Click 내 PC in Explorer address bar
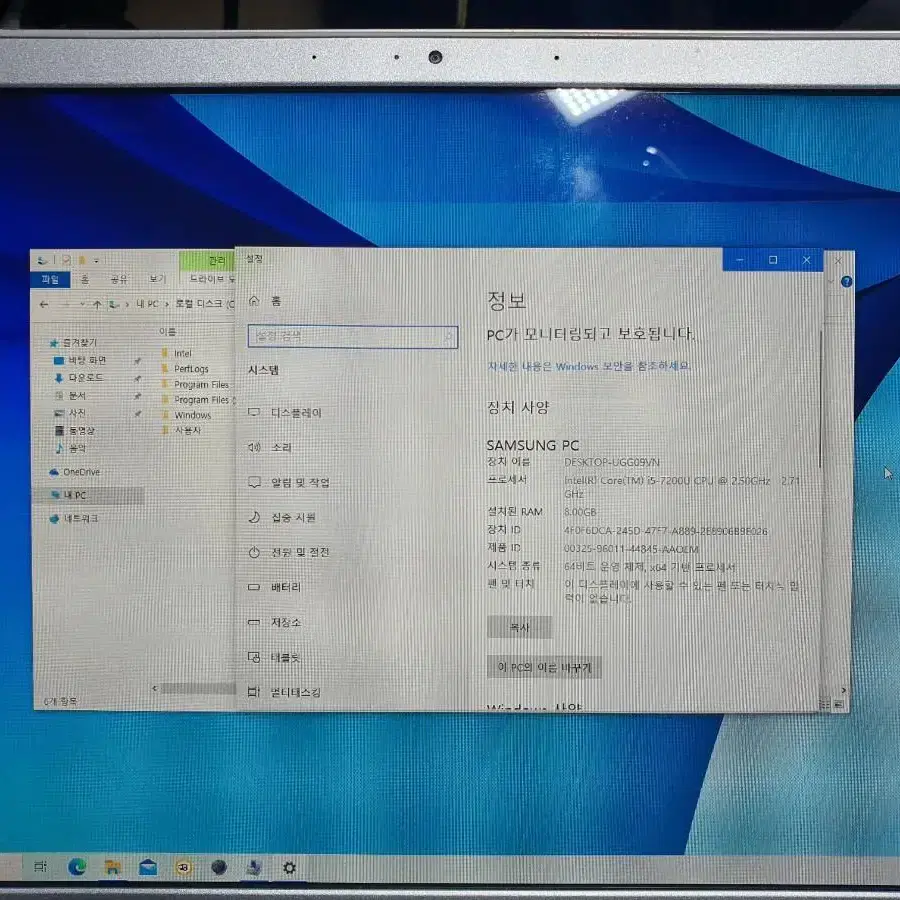The image size is (900, 900). point(147,304)
